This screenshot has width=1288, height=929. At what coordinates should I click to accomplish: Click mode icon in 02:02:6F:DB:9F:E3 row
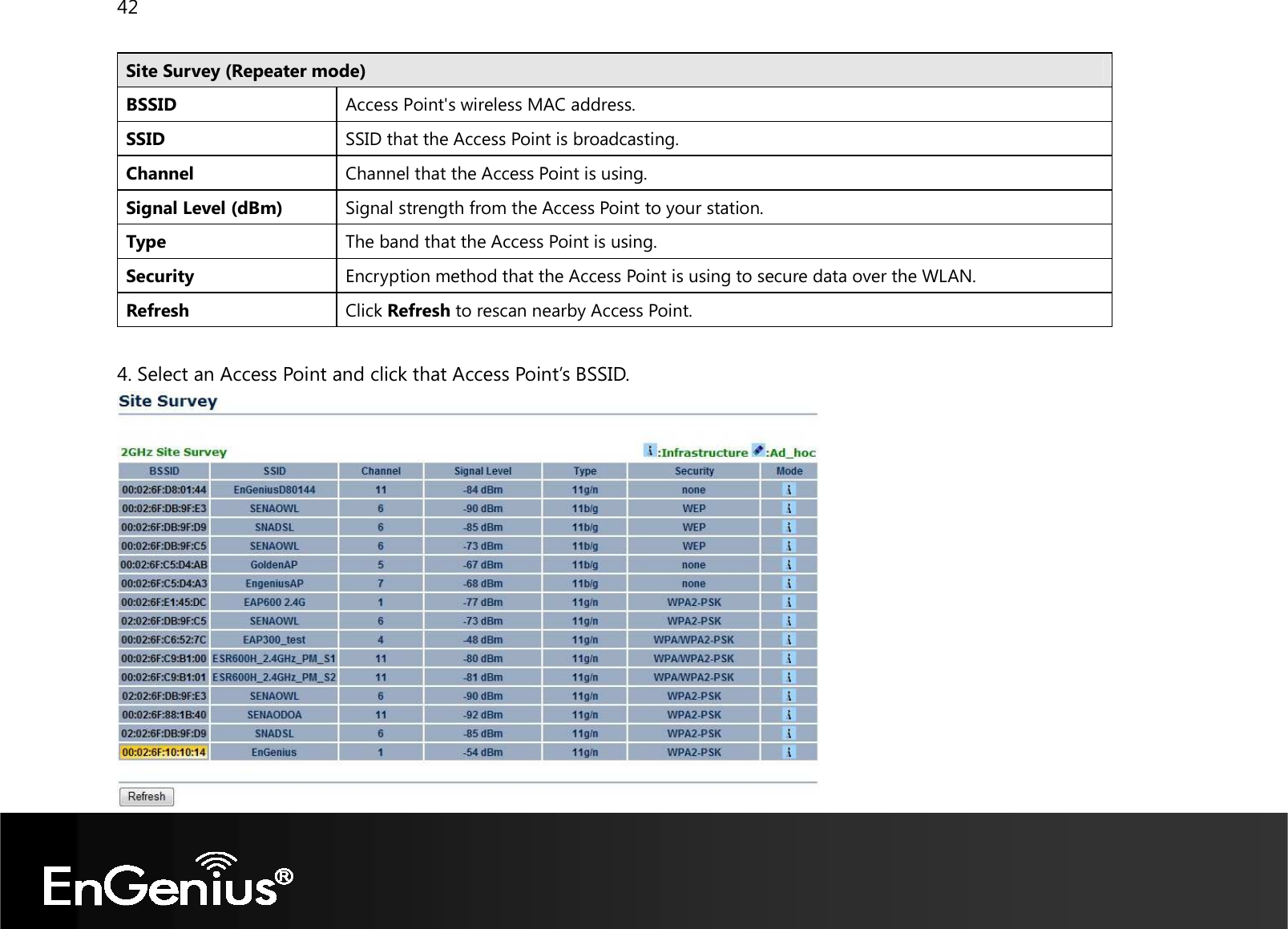coord(789,696)
